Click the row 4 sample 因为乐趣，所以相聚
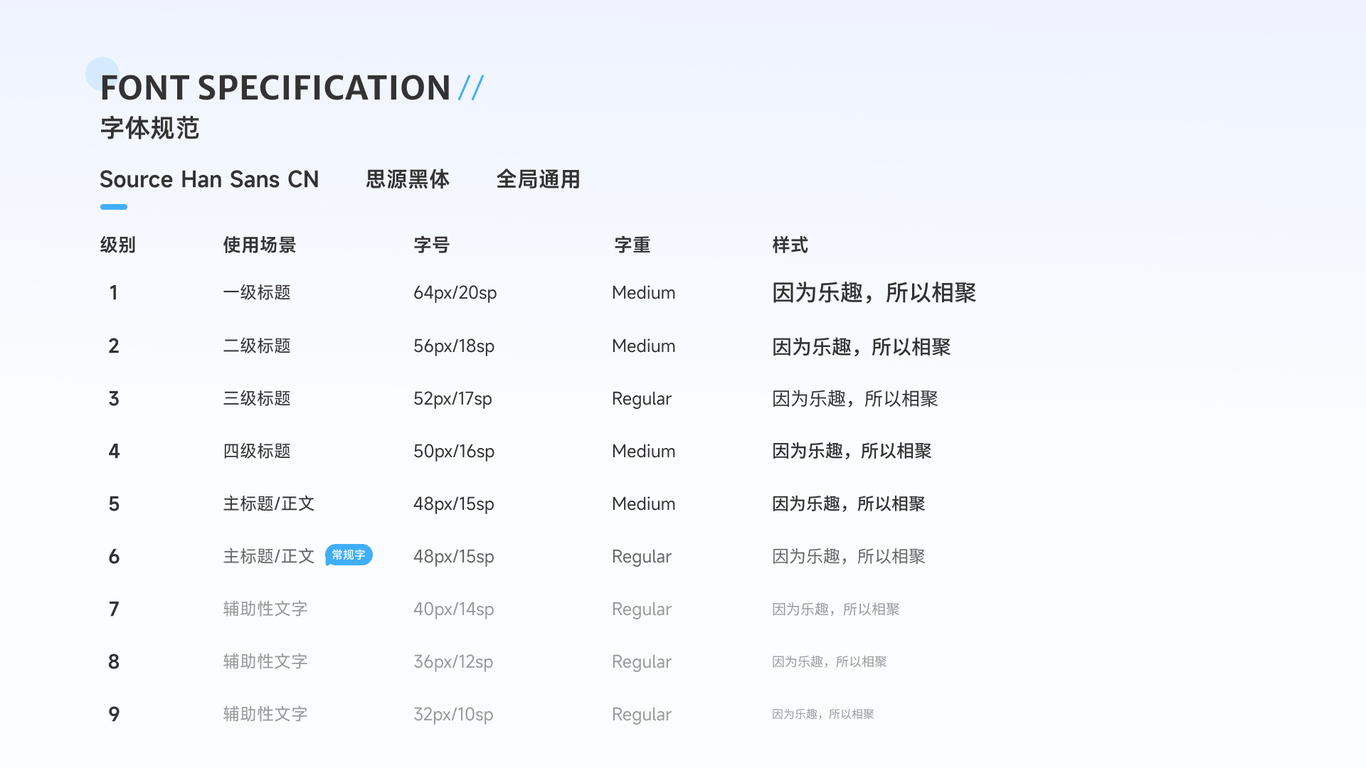 pos(852,451)
